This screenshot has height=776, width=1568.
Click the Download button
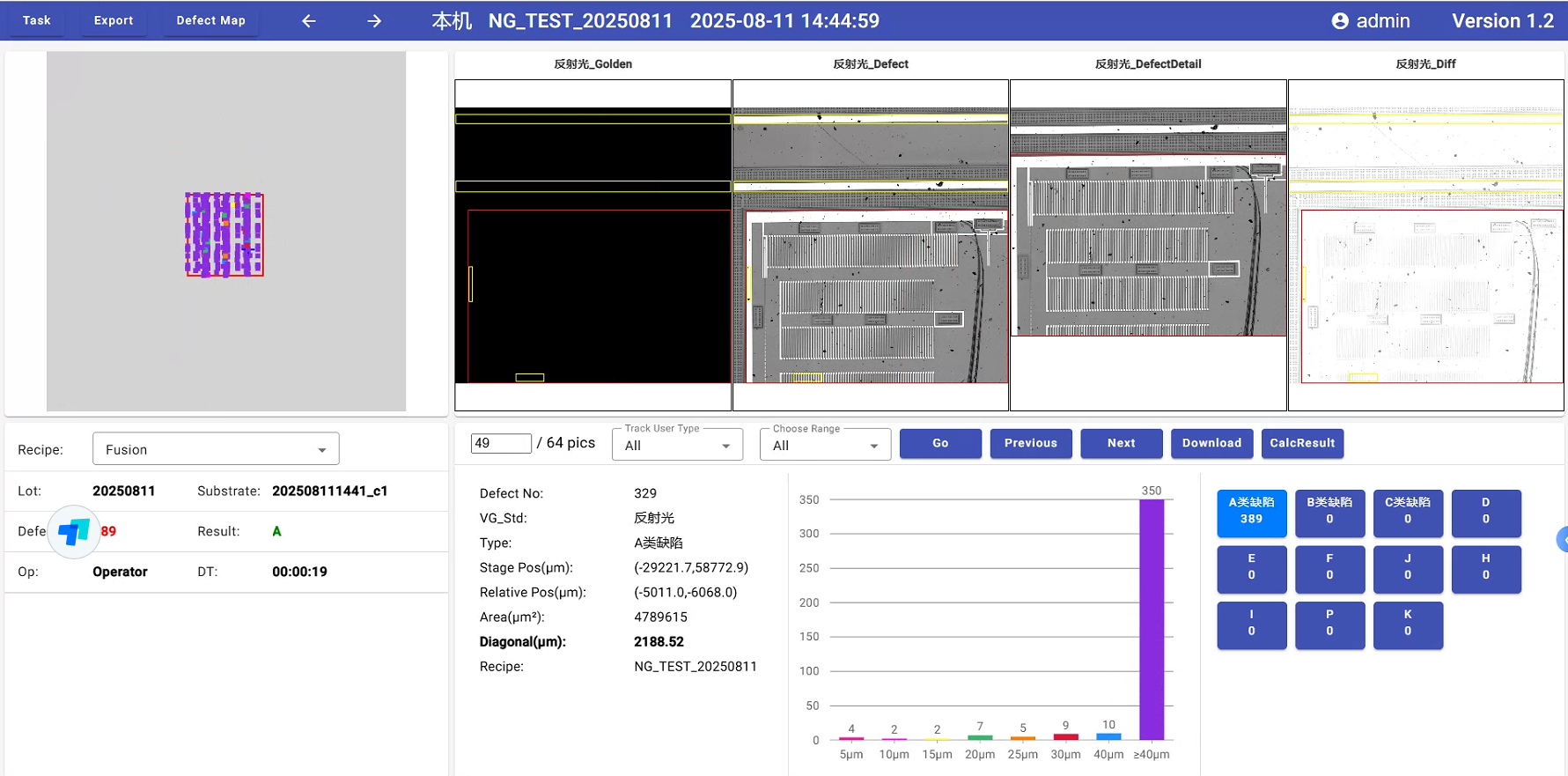click(1211, 443)
